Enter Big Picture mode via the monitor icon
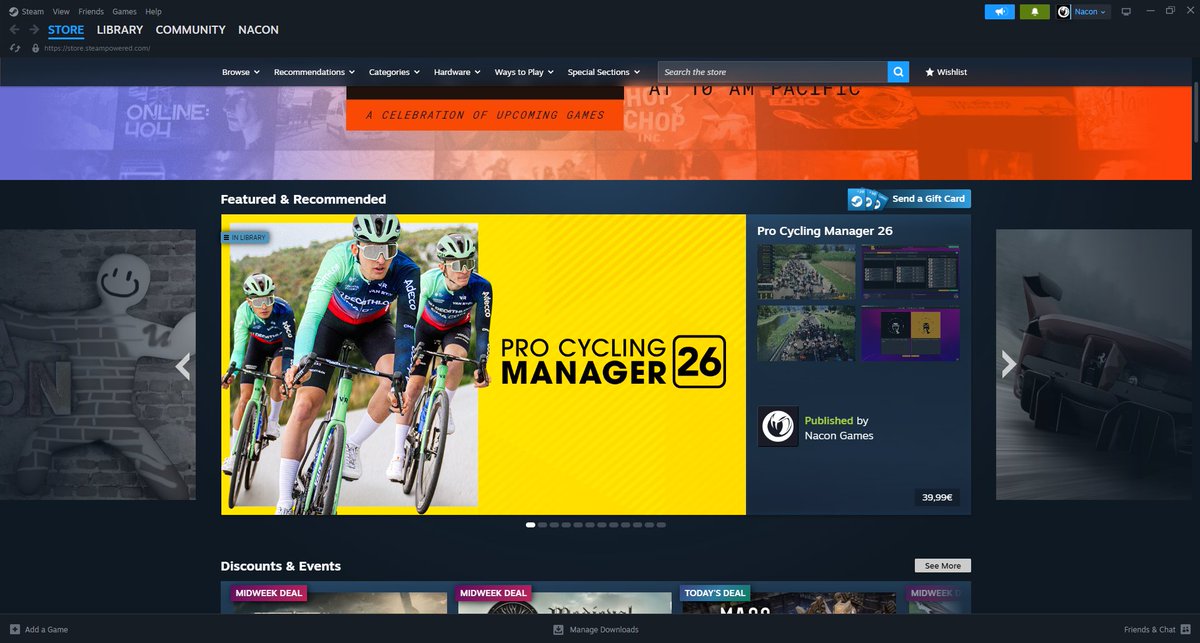The height and width of the screenshot is (643, 1200). (1126, 12)
